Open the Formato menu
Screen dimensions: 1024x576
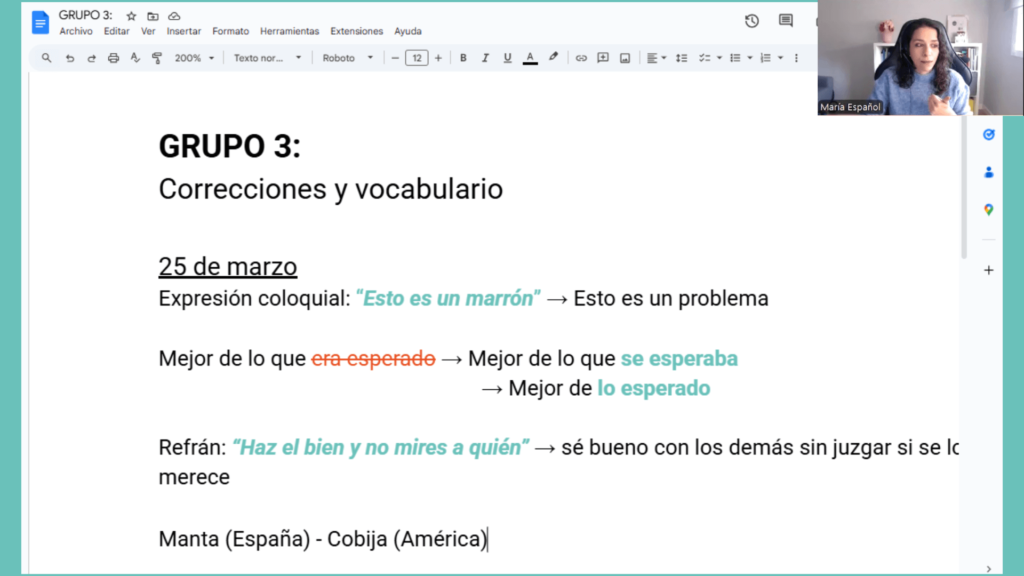(x=230, y=31)
